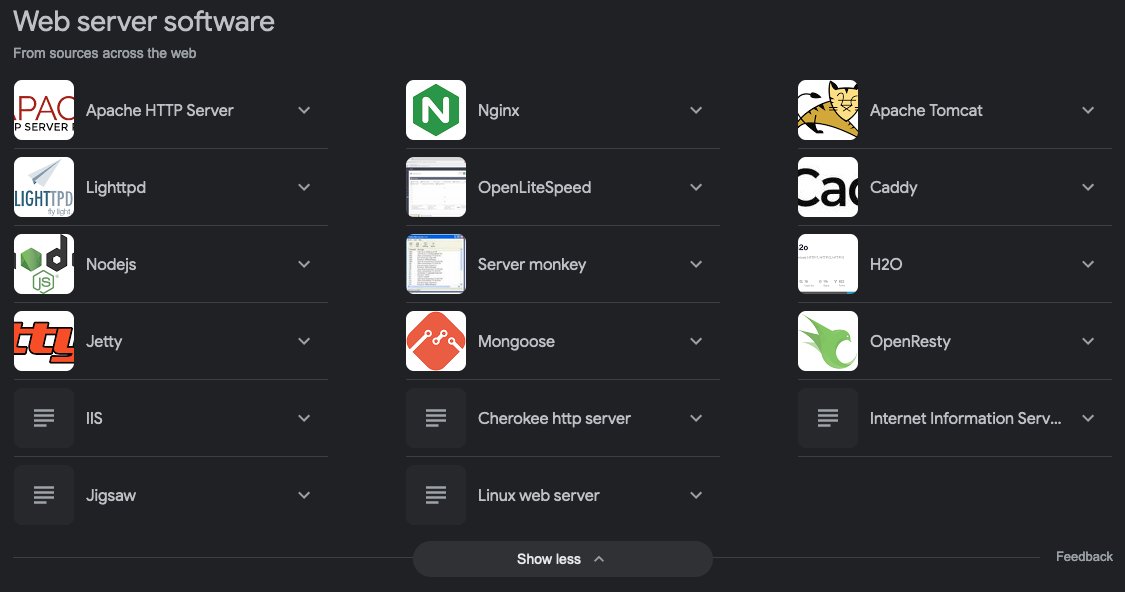Expand the Mongoose entry chevron

click(696, 342)
